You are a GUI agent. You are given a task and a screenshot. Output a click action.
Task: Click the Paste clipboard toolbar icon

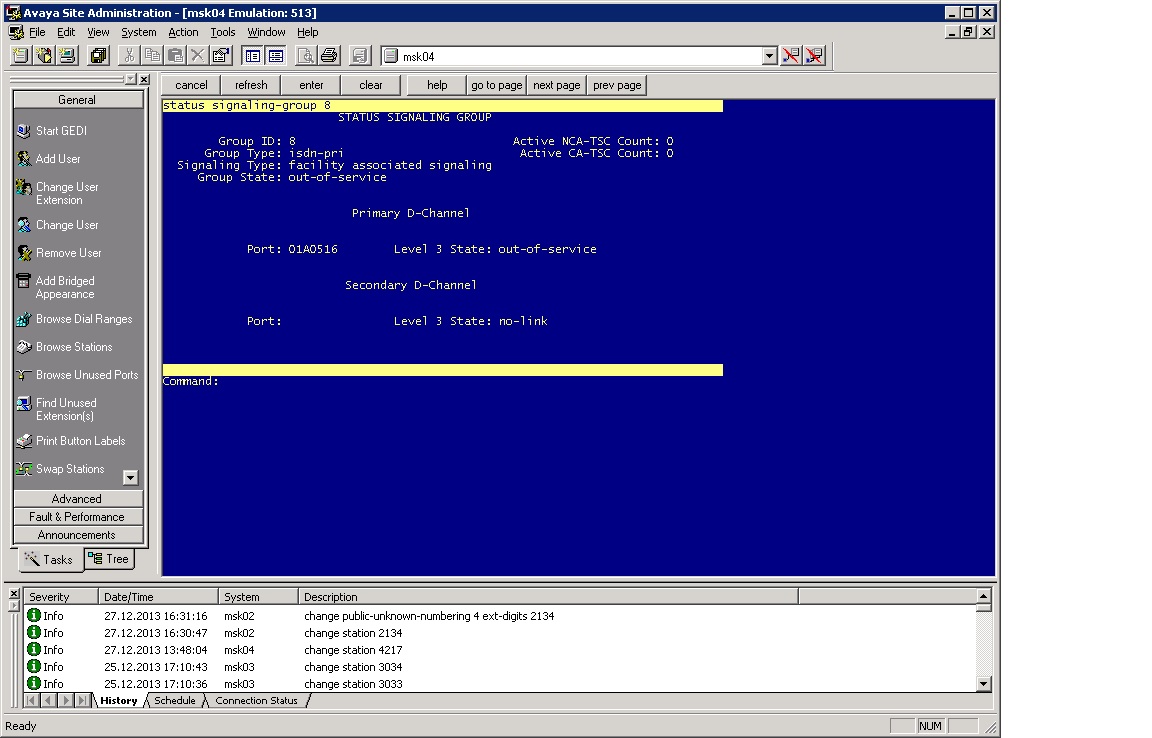click(x=175, y=56)
